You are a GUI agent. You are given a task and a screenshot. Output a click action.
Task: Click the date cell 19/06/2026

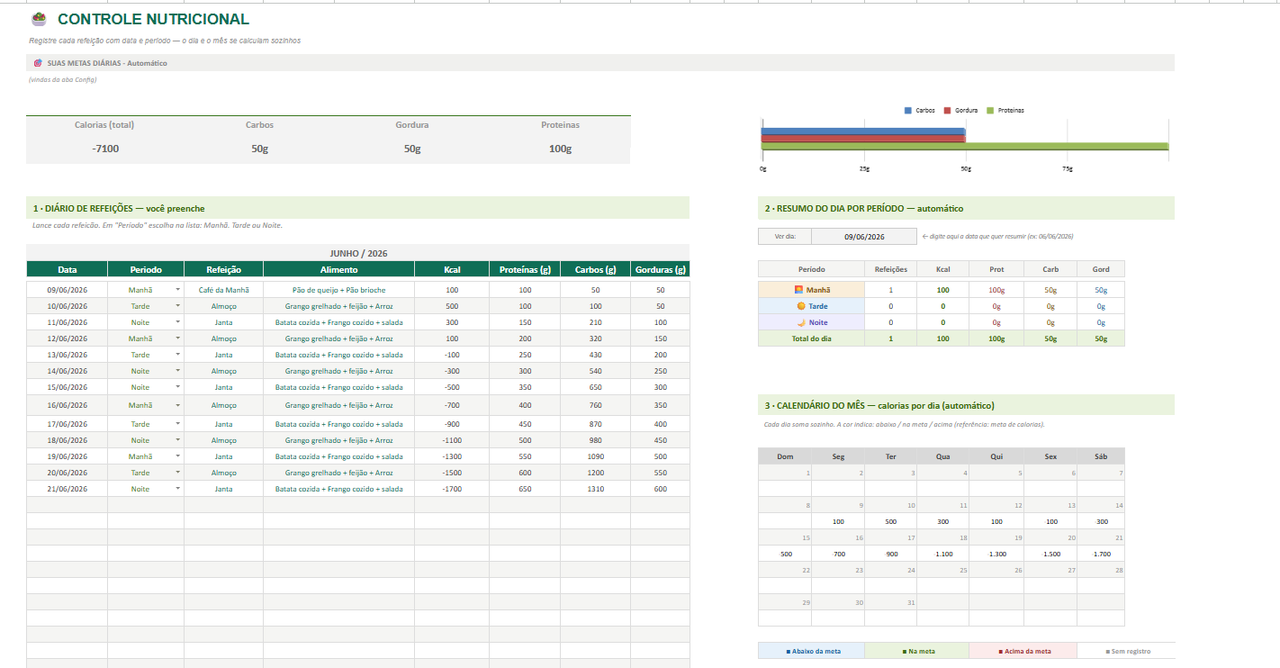point(67,456)
